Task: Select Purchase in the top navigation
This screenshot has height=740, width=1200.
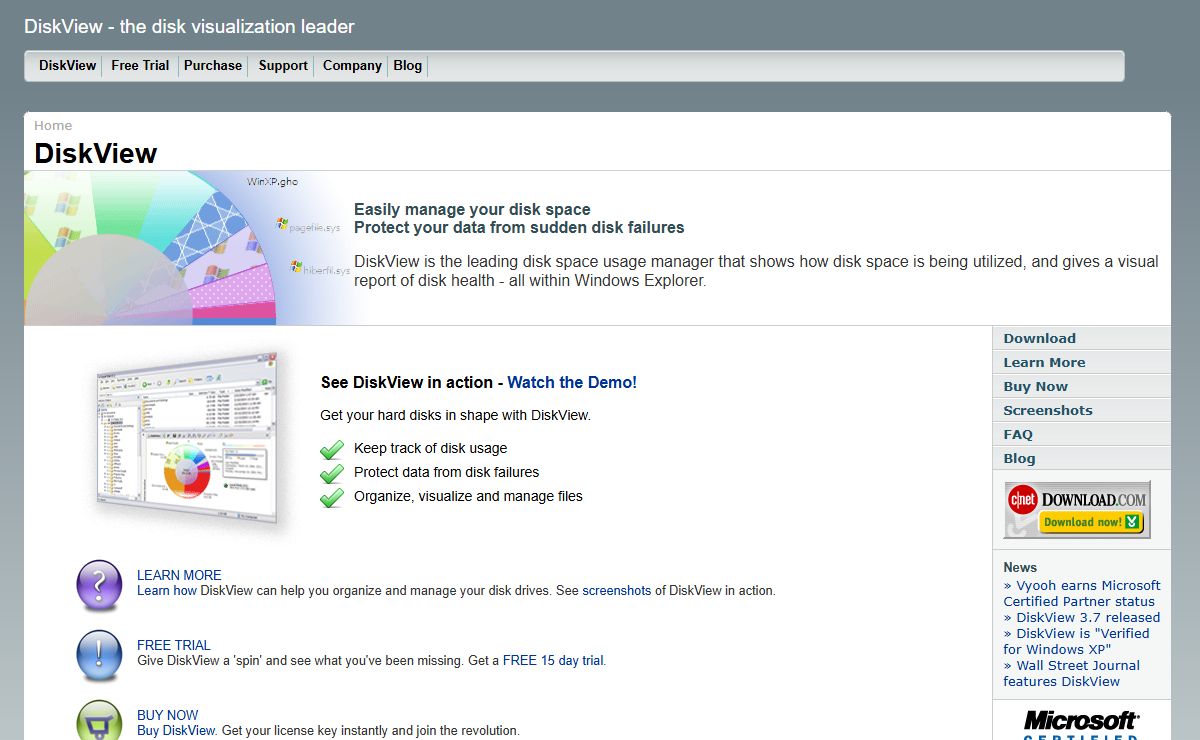Action: coord(213,65)
